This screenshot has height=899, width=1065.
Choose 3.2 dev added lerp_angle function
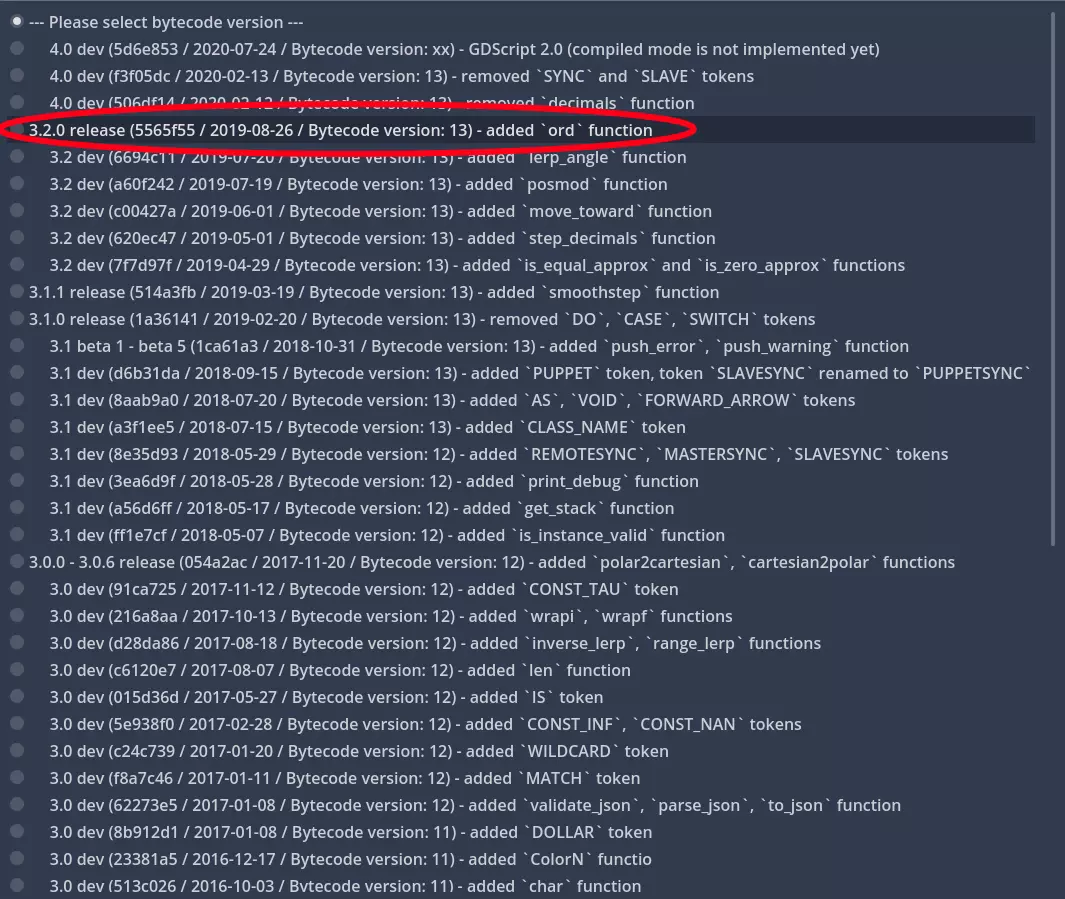coord(522,157)
